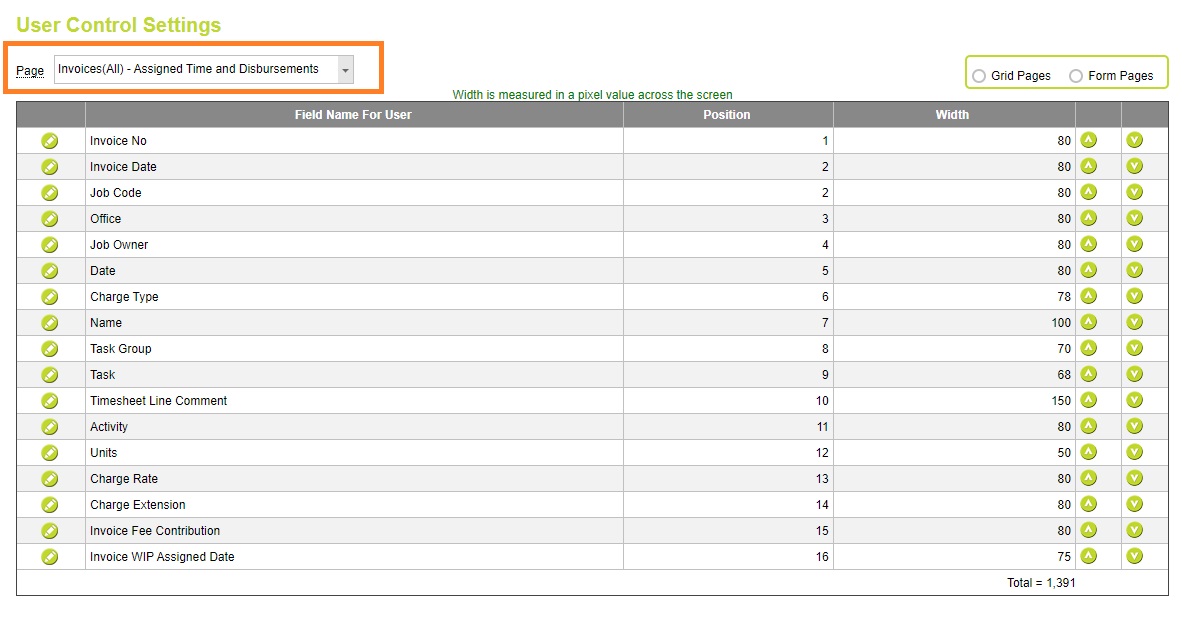Click the underlined Page label
The height and width of the screenshot is (618, 1189).
(x=30, y=70)
